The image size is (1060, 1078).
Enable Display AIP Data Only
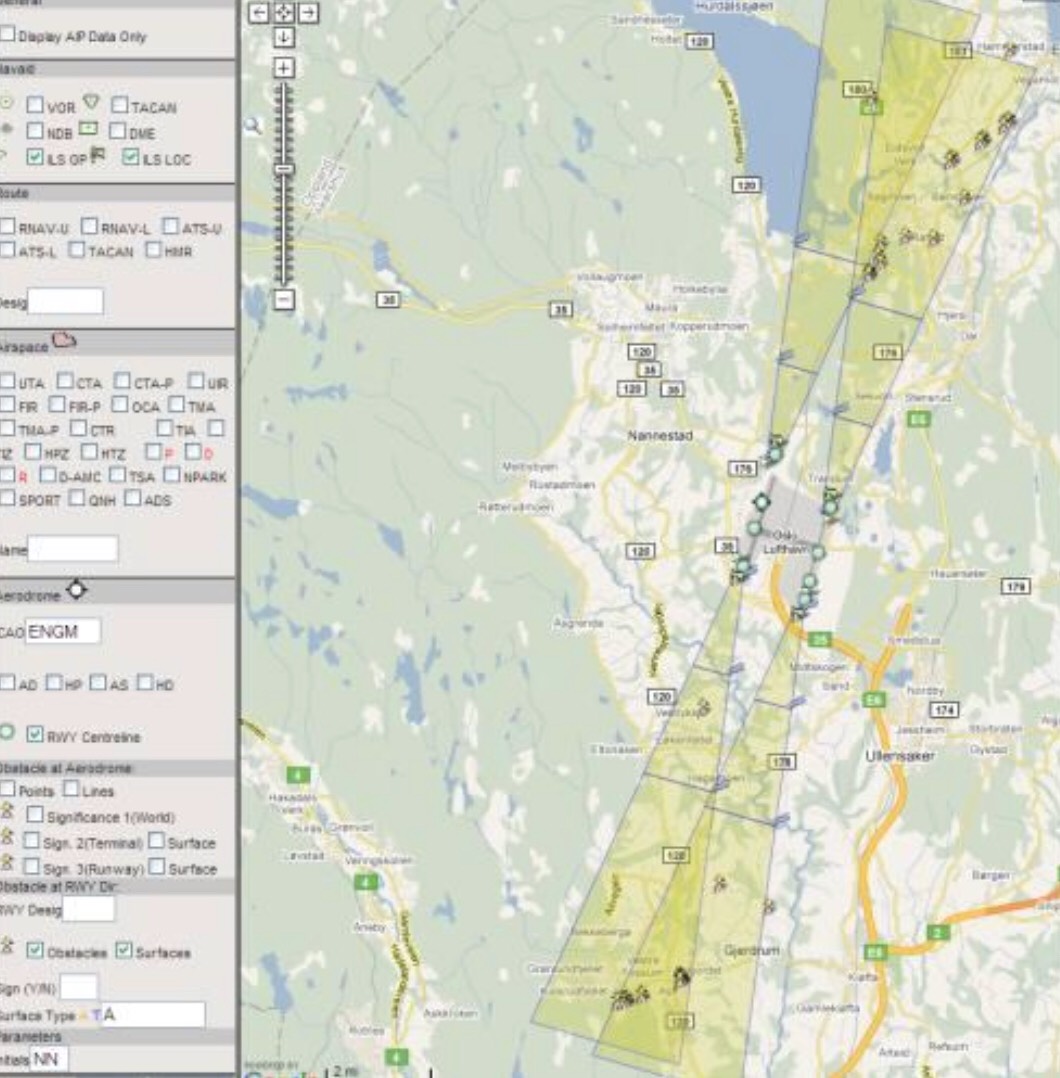[x=8, y=33]
